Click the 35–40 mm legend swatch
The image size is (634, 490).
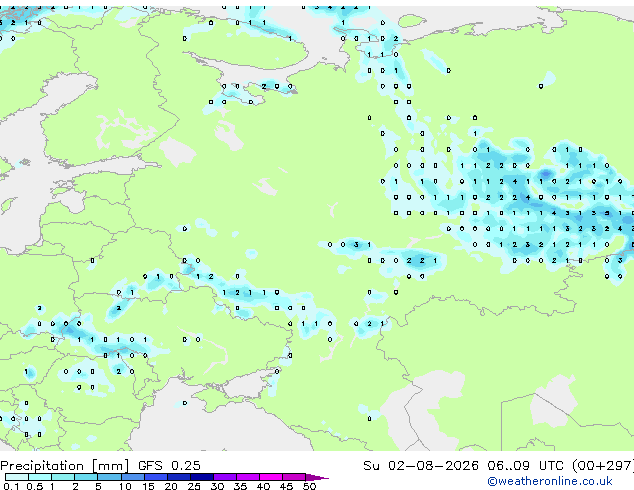(x=247, y=477)
